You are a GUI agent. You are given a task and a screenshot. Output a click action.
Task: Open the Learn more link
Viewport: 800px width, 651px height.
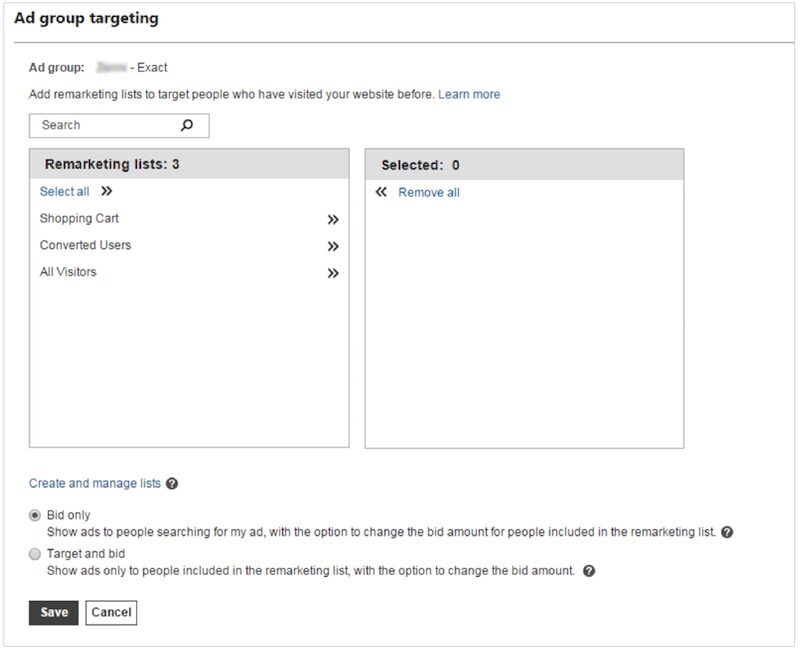[x=469, y=95]
